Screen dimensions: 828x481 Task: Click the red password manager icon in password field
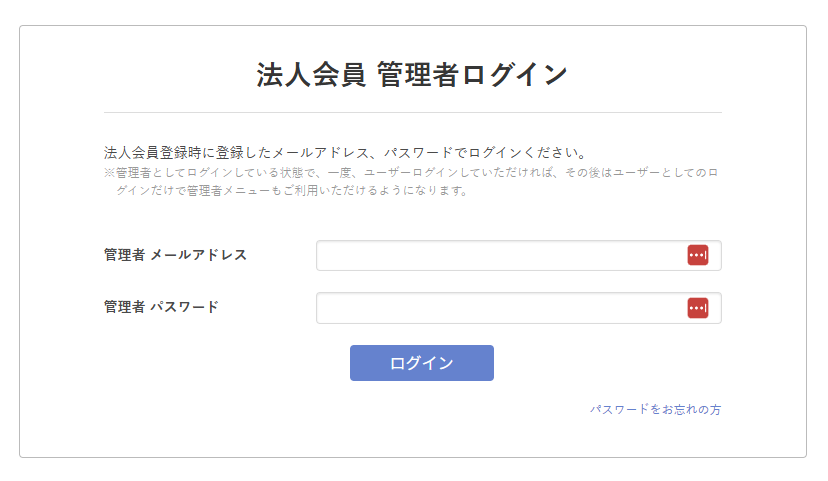pos(697,308)
